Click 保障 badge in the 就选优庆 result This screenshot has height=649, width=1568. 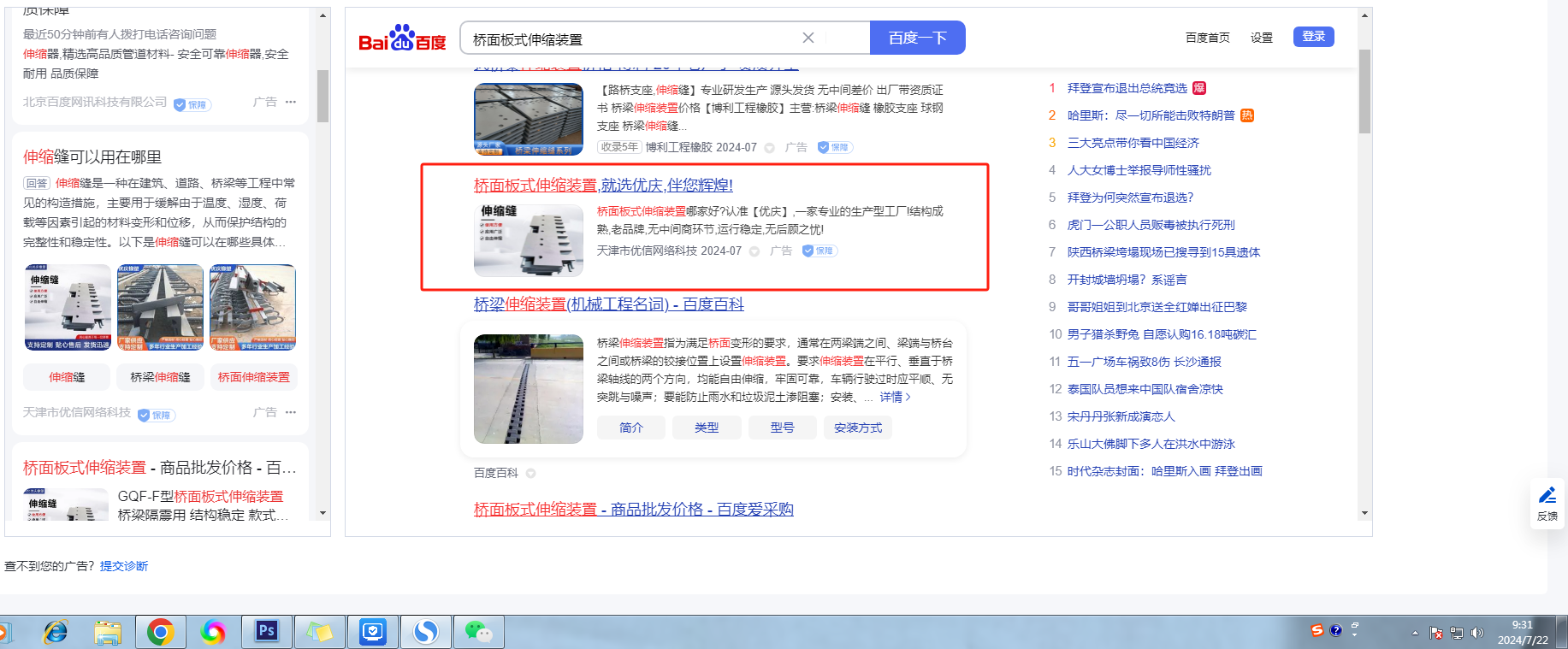coord(820,251)
